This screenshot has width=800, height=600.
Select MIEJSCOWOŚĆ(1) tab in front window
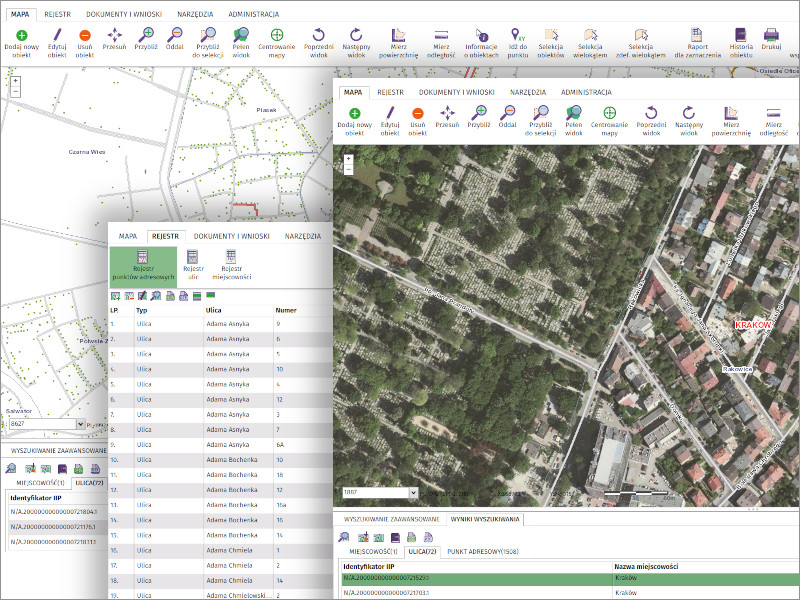click(x=373, y=552)
